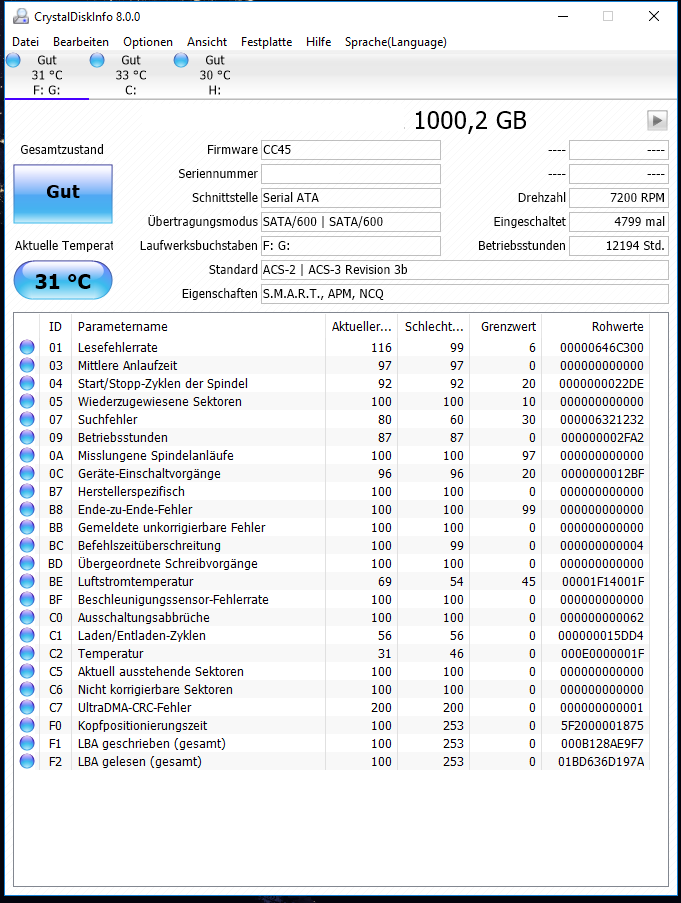681x903 pixels.
Task: Click the blue status orb for disk C:
Action: (97, 60)
